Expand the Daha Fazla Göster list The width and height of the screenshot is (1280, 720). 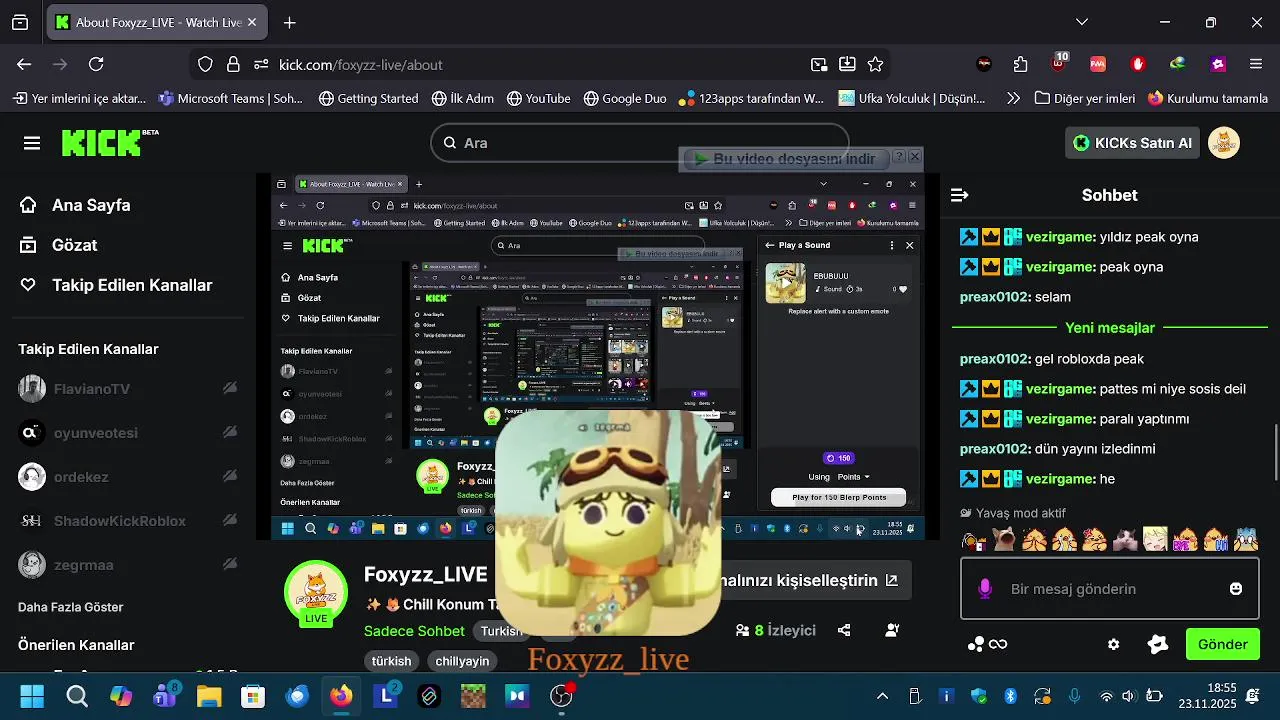71,607
